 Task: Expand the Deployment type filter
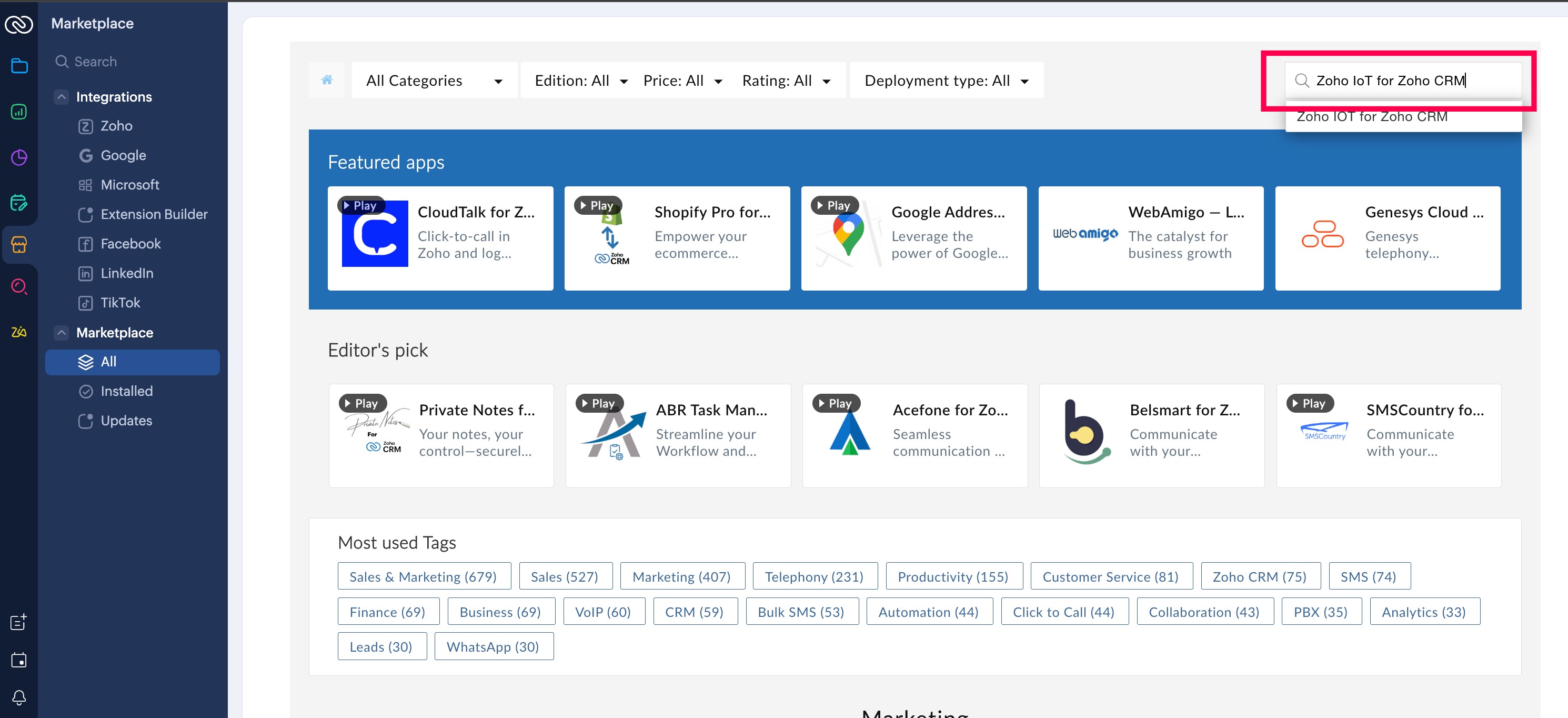coord(946,81)
